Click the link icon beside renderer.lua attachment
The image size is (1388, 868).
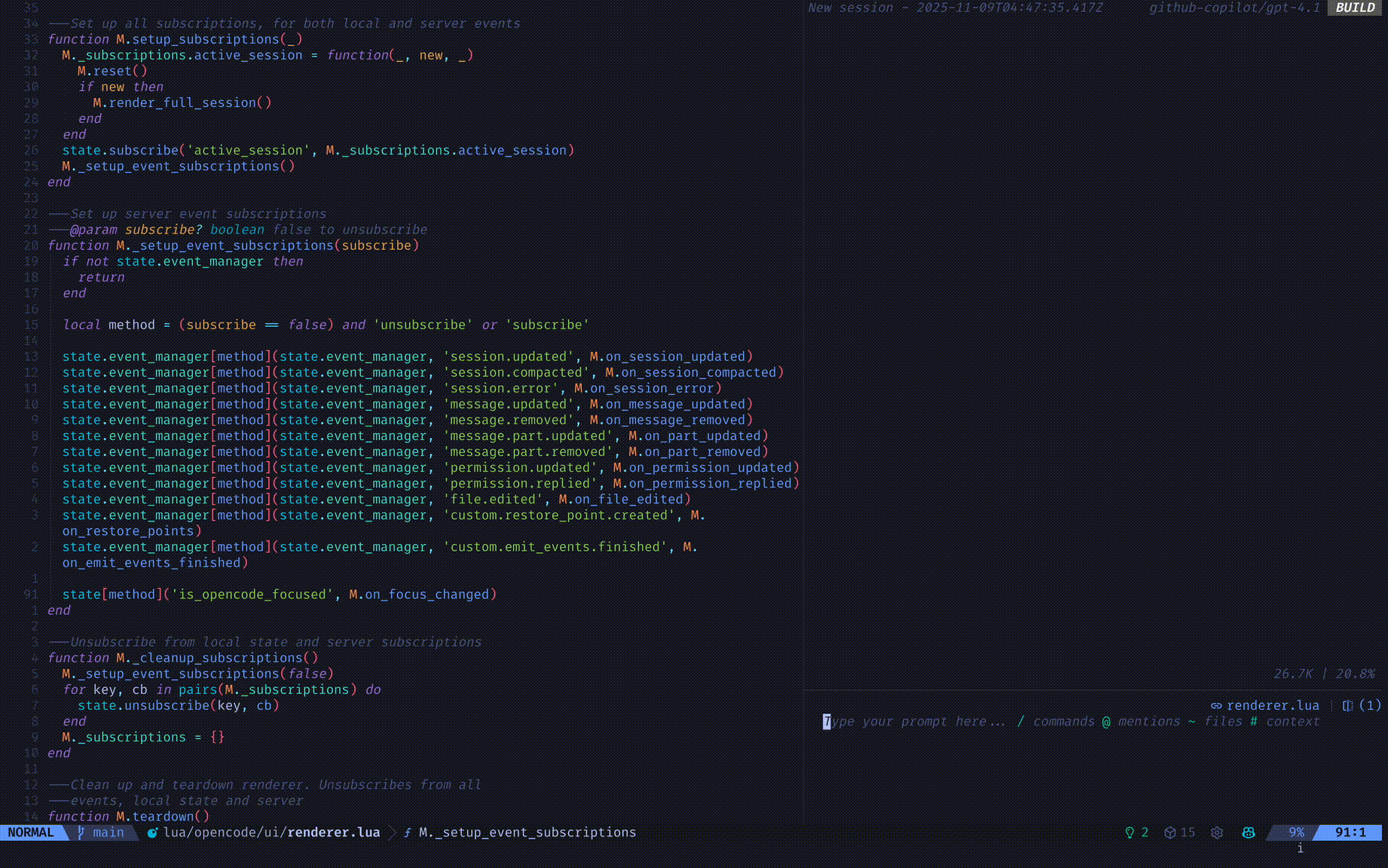pyautogui.click(x=1216, y=705)
